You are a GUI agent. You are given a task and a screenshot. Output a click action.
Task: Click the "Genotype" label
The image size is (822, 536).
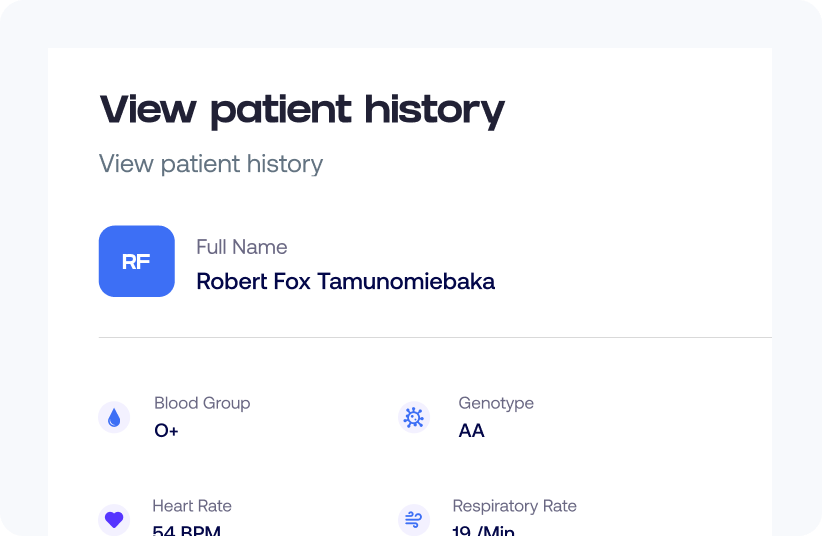pyautogui.click(x=496, y=403)
